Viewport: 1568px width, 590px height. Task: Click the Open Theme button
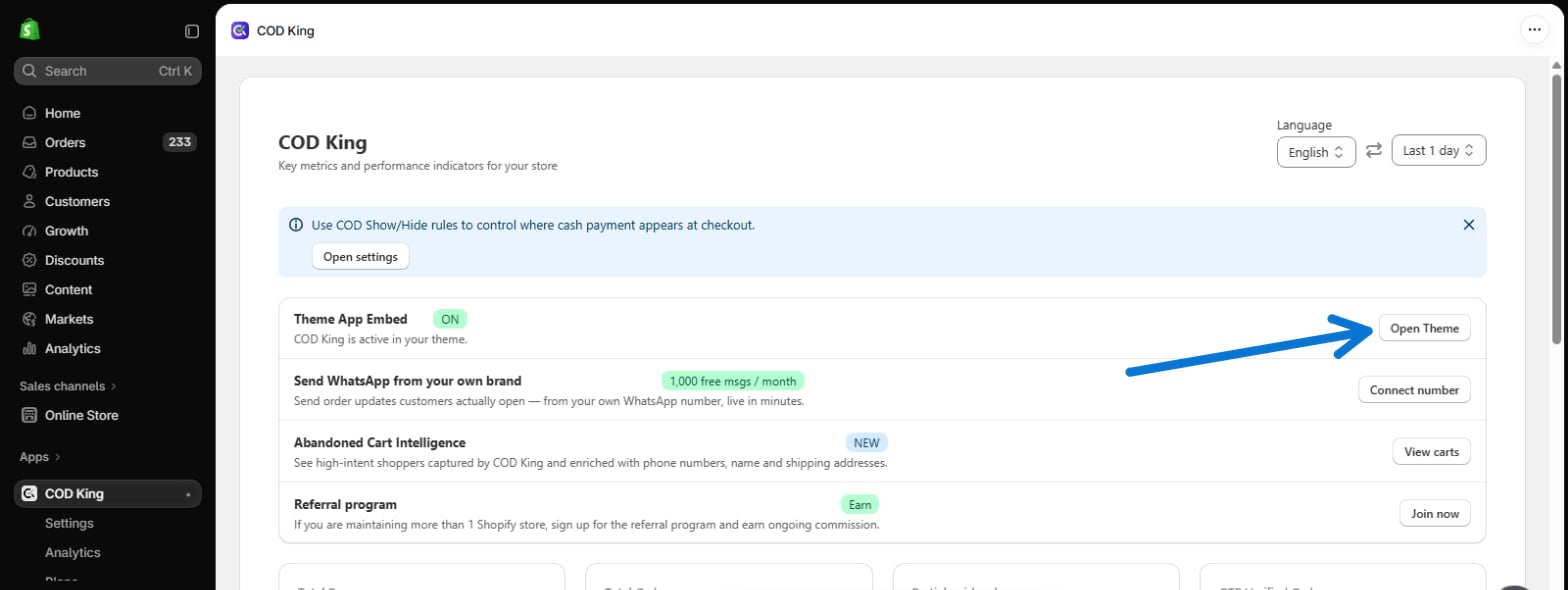pos(1424,328)
